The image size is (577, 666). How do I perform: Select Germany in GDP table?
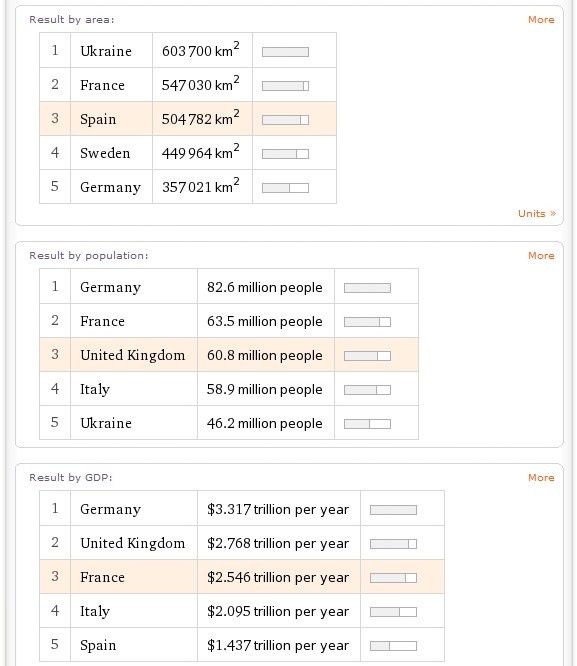(x=110, y=509)
